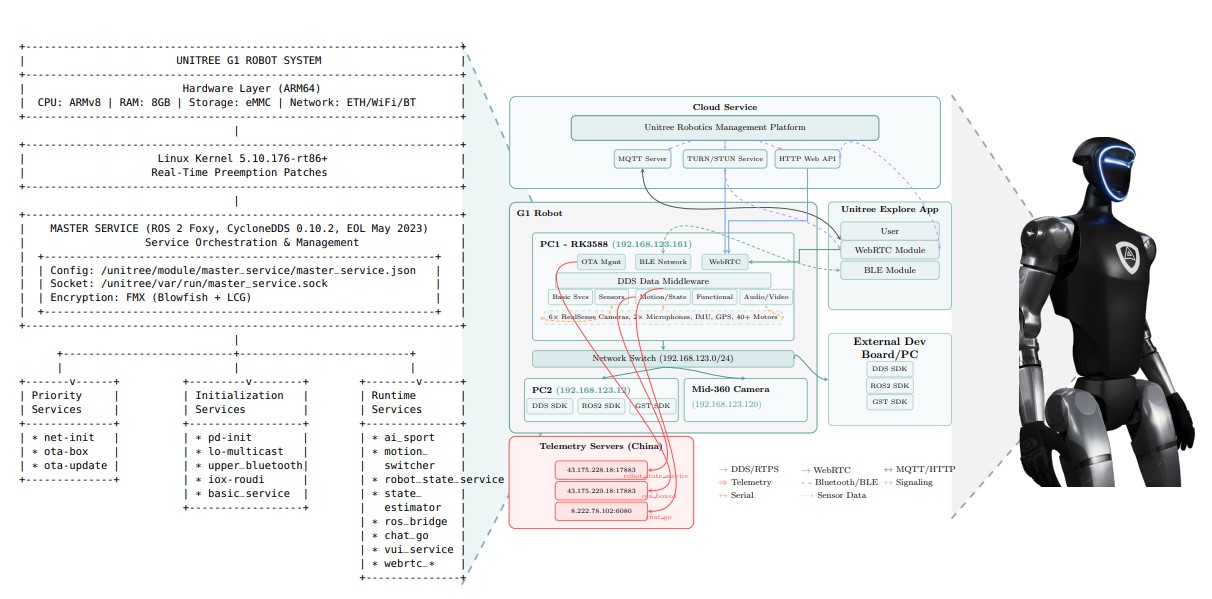Click the Network Switch bar
The width and height of the screenshot is (1212, 599).
663,358
